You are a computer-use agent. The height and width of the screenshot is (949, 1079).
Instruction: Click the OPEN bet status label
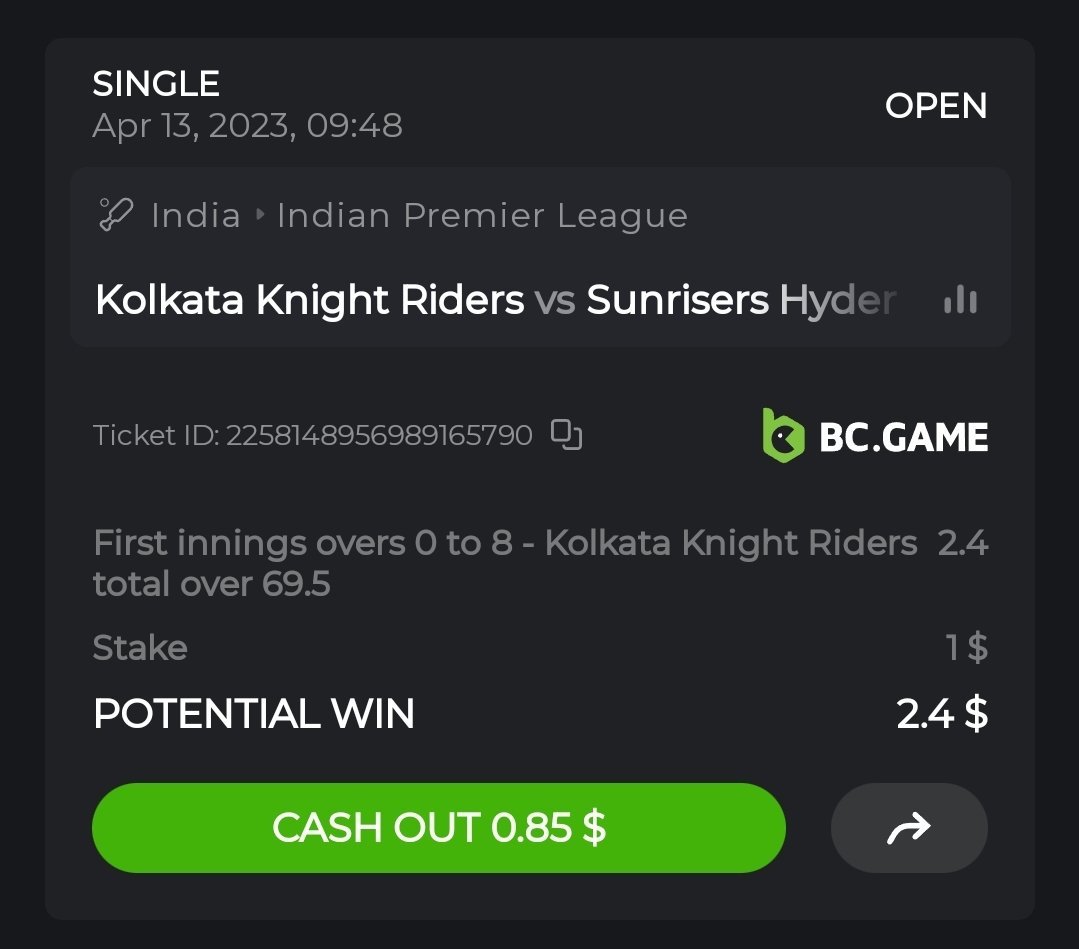[x=936, y=105]
